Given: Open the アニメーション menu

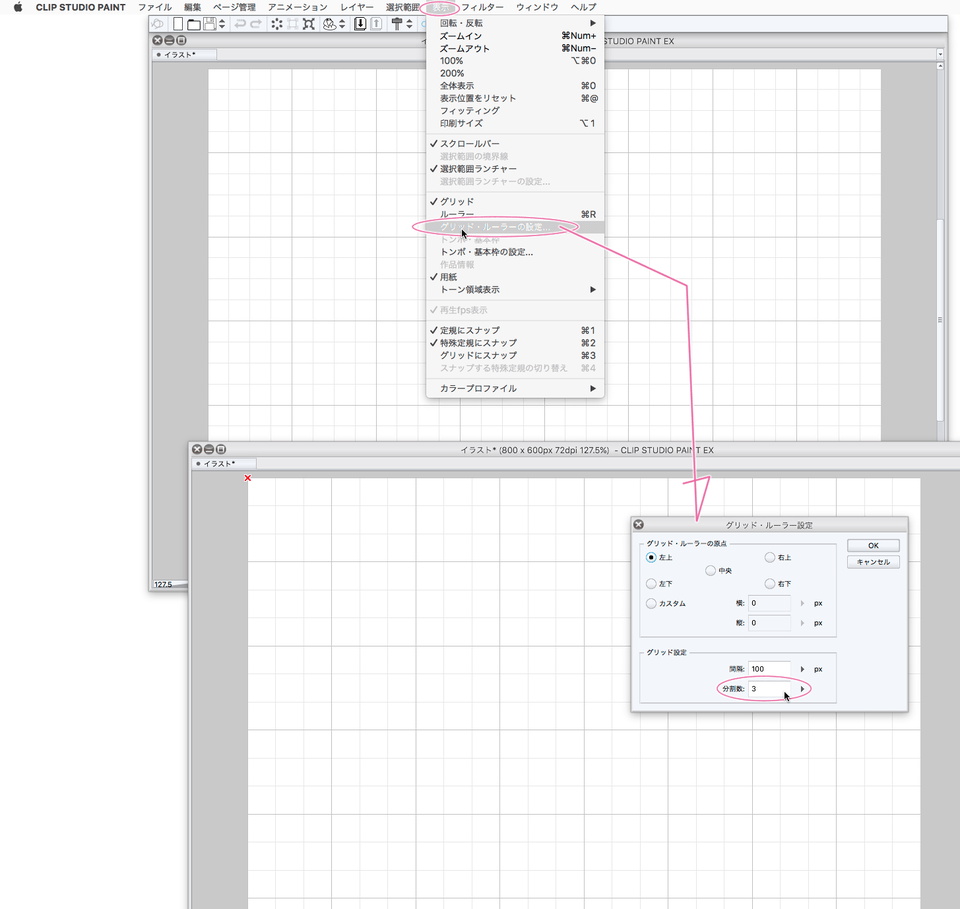Looking at the screenshot, I should [x=298, y=7].
